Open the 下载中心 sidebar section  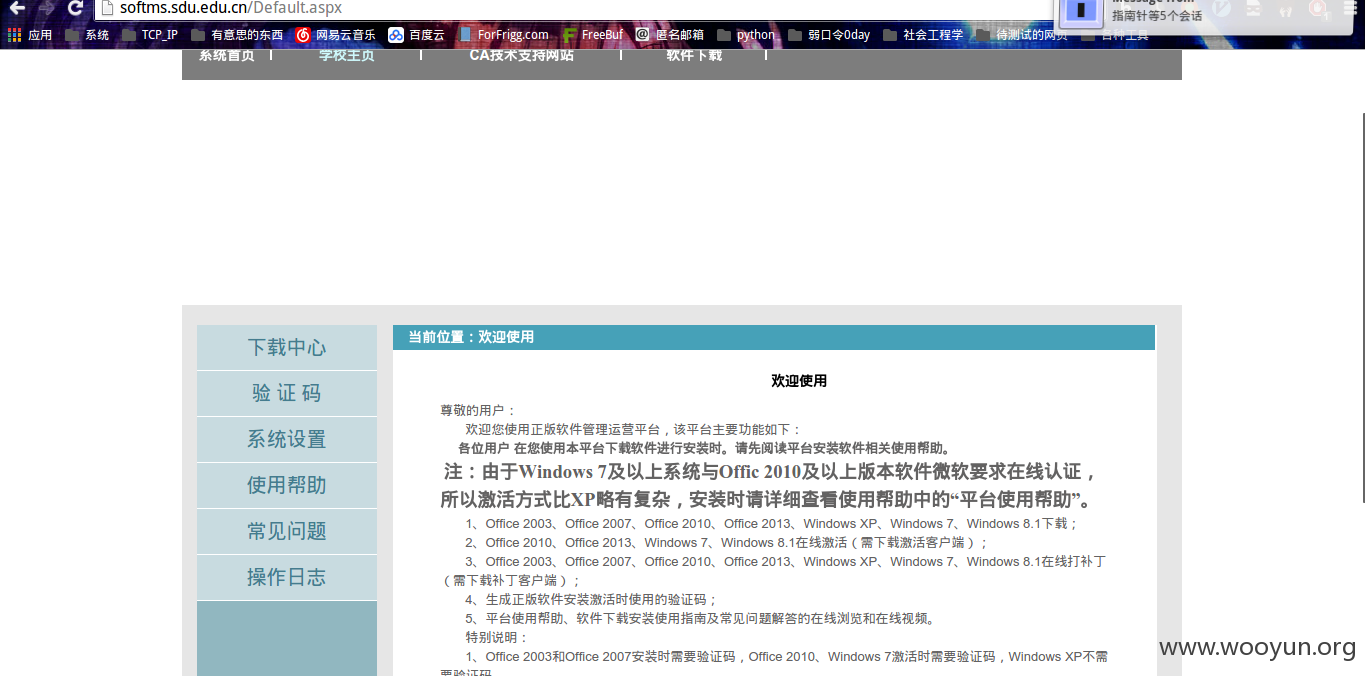(x=287, y=347)
